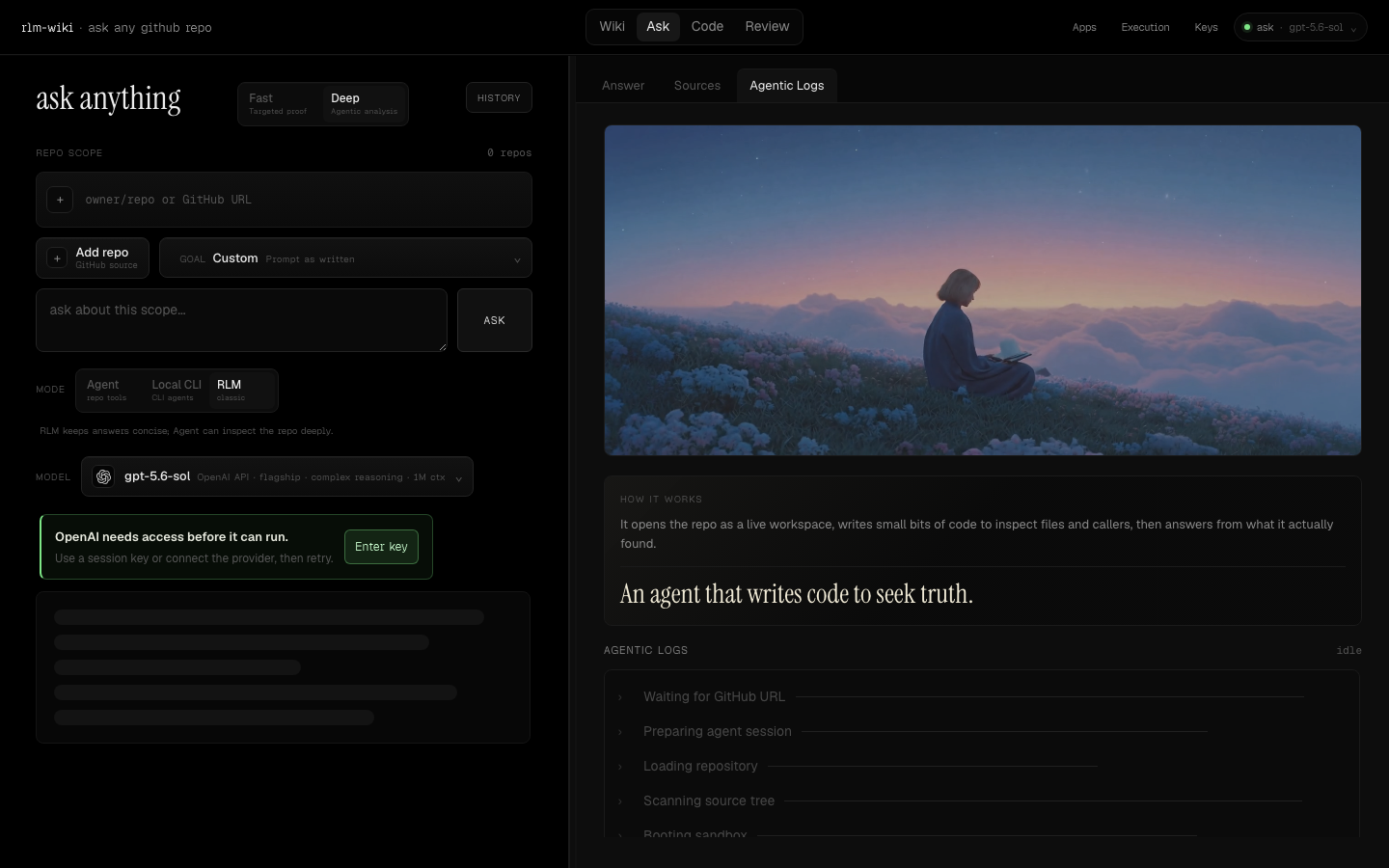Open the Code tab

pyautogui.click(x=707, y=27)
